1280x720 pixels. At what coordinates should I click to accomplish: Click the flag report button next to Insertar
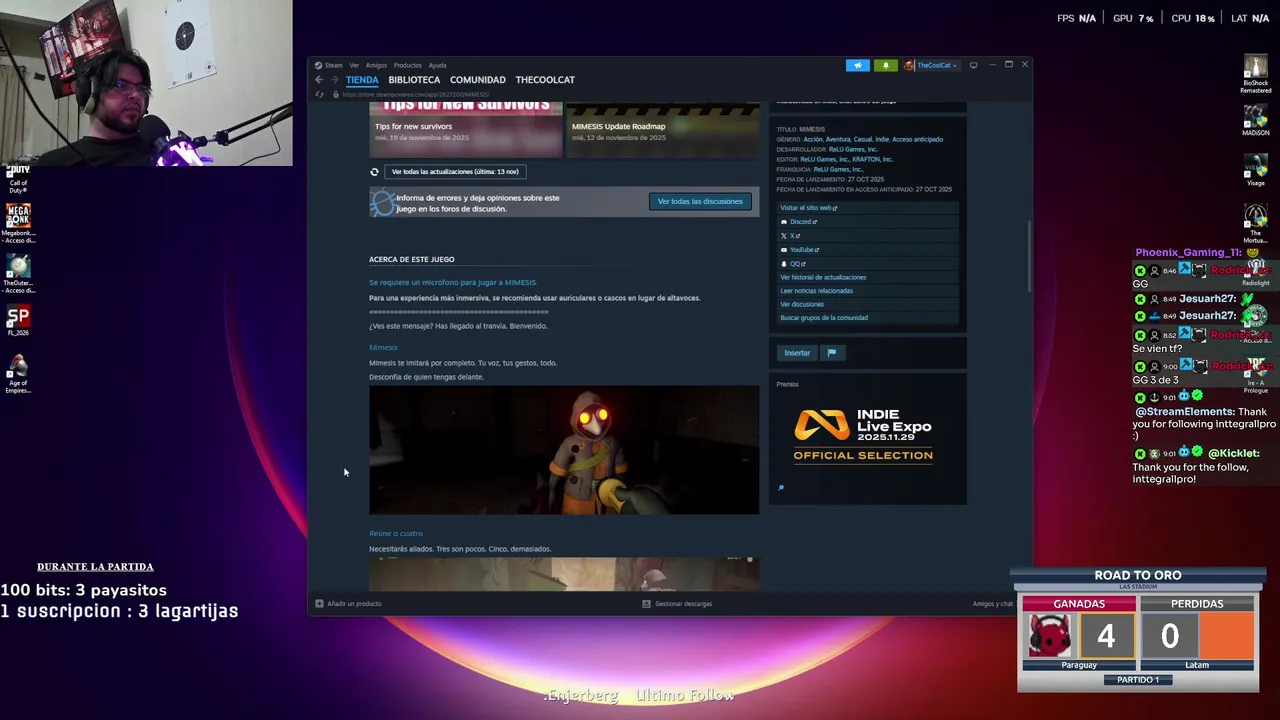(x=831, y=353)
